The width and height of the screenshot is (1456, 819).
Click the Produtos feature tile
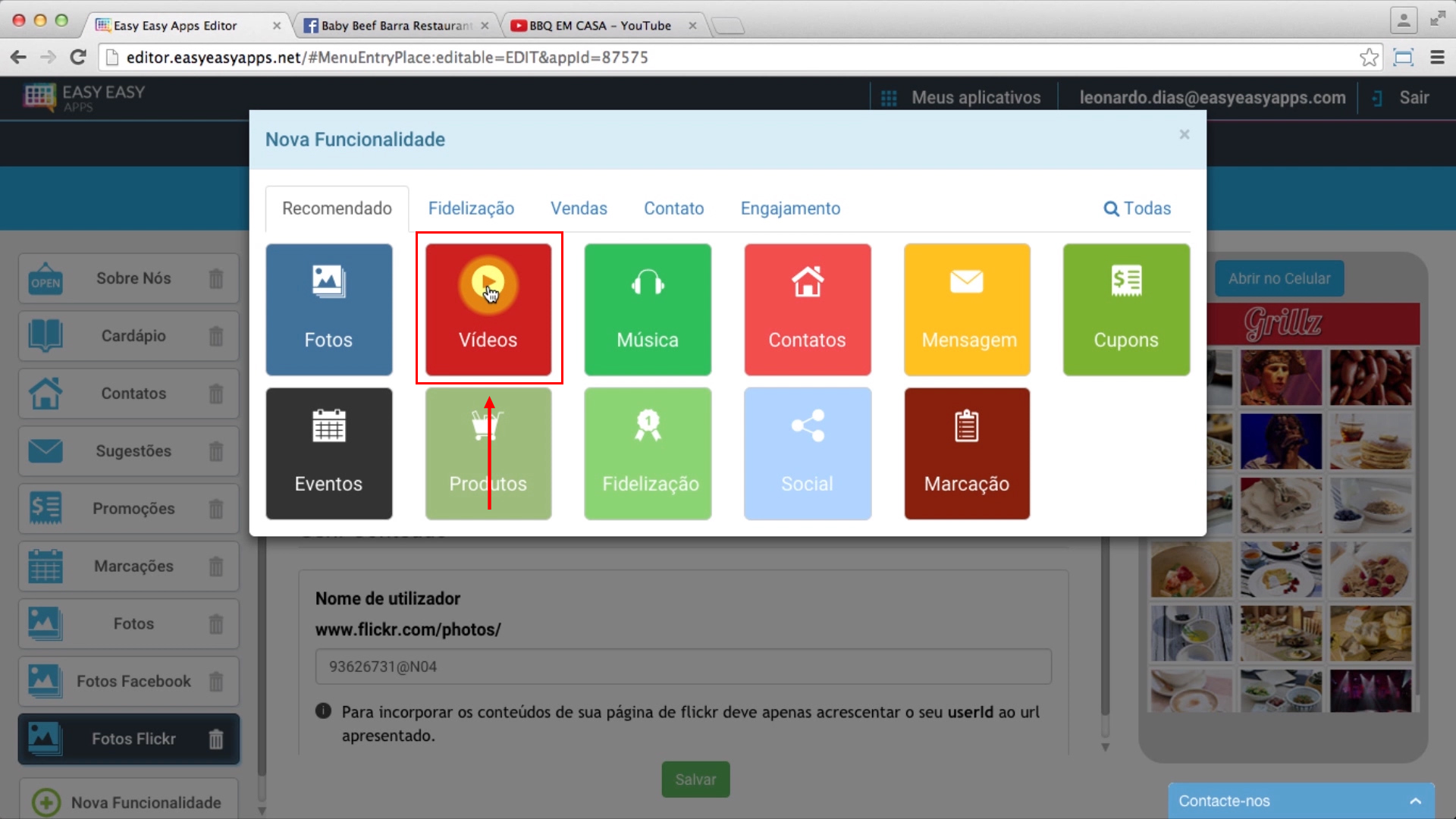488,453
